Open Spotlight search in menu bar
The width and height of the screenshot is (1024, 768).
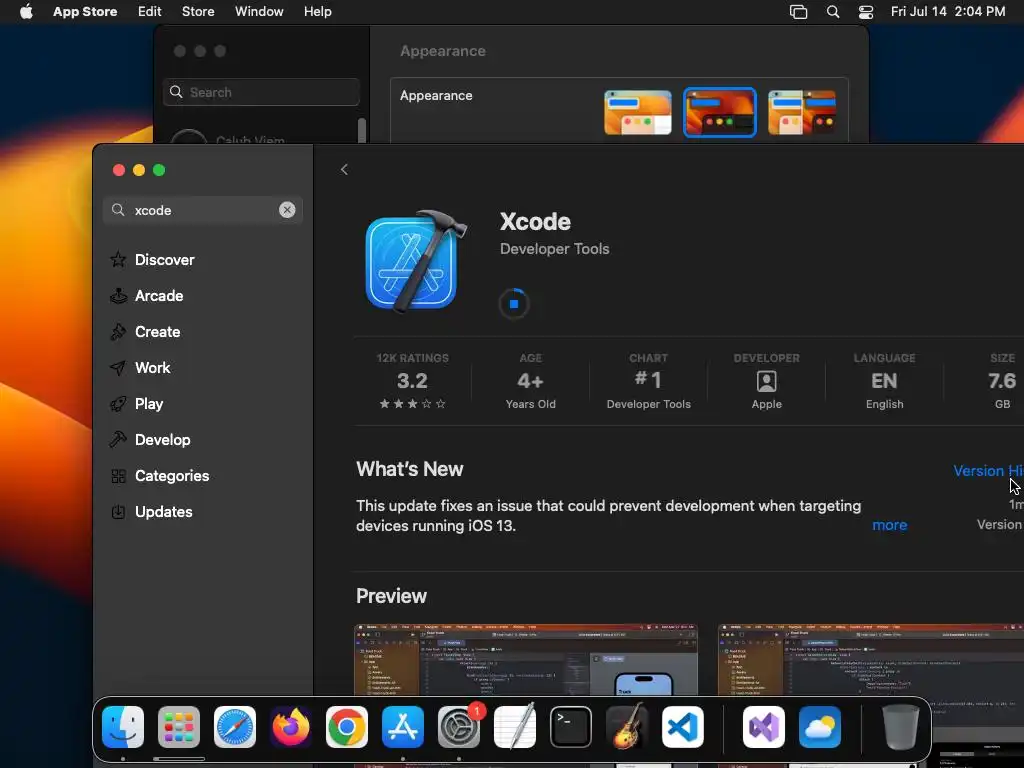click(833, 12)
